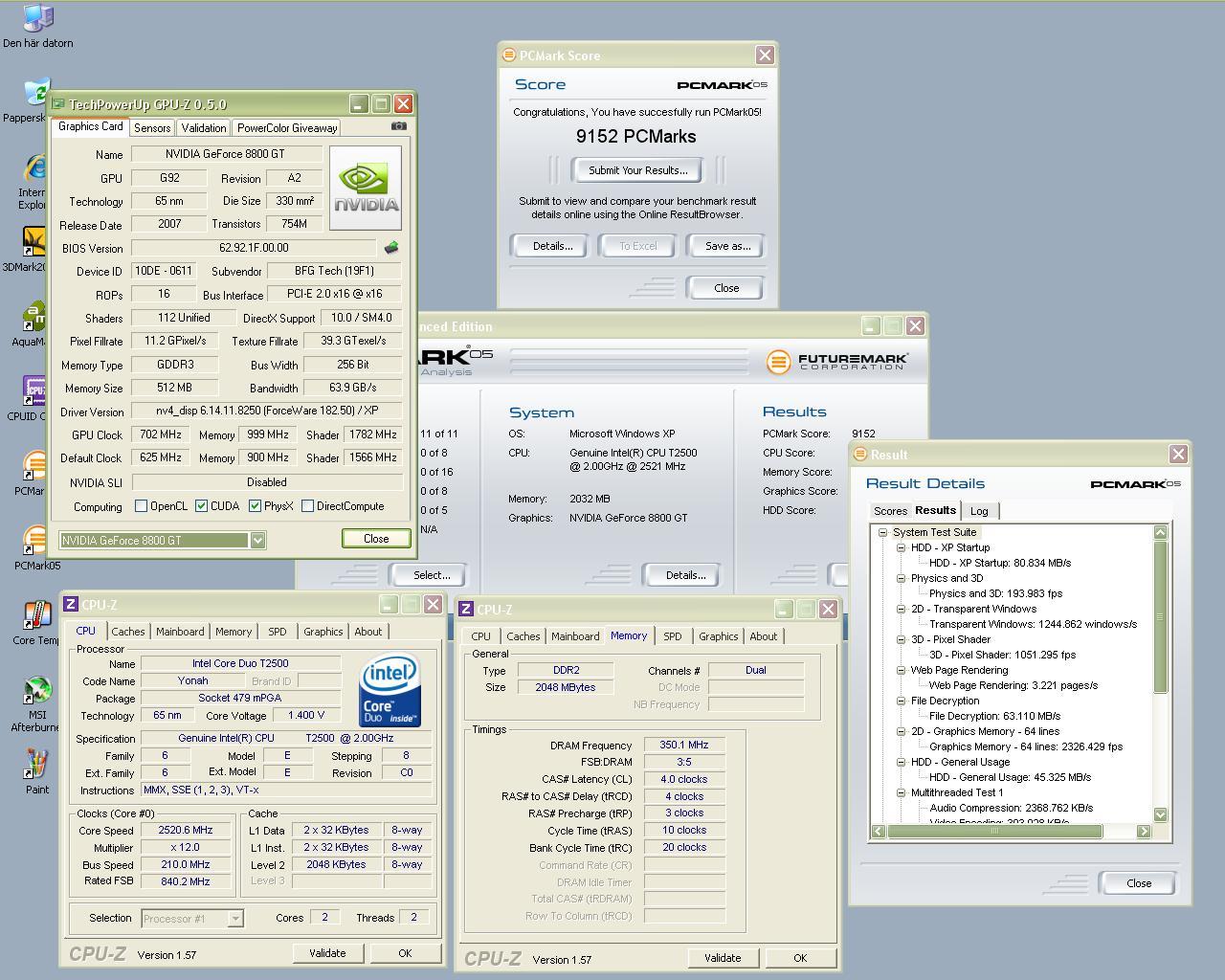Screen dimensions: 1225x980
Task: Click the Result window title bar icon
Action: point(860,455)
